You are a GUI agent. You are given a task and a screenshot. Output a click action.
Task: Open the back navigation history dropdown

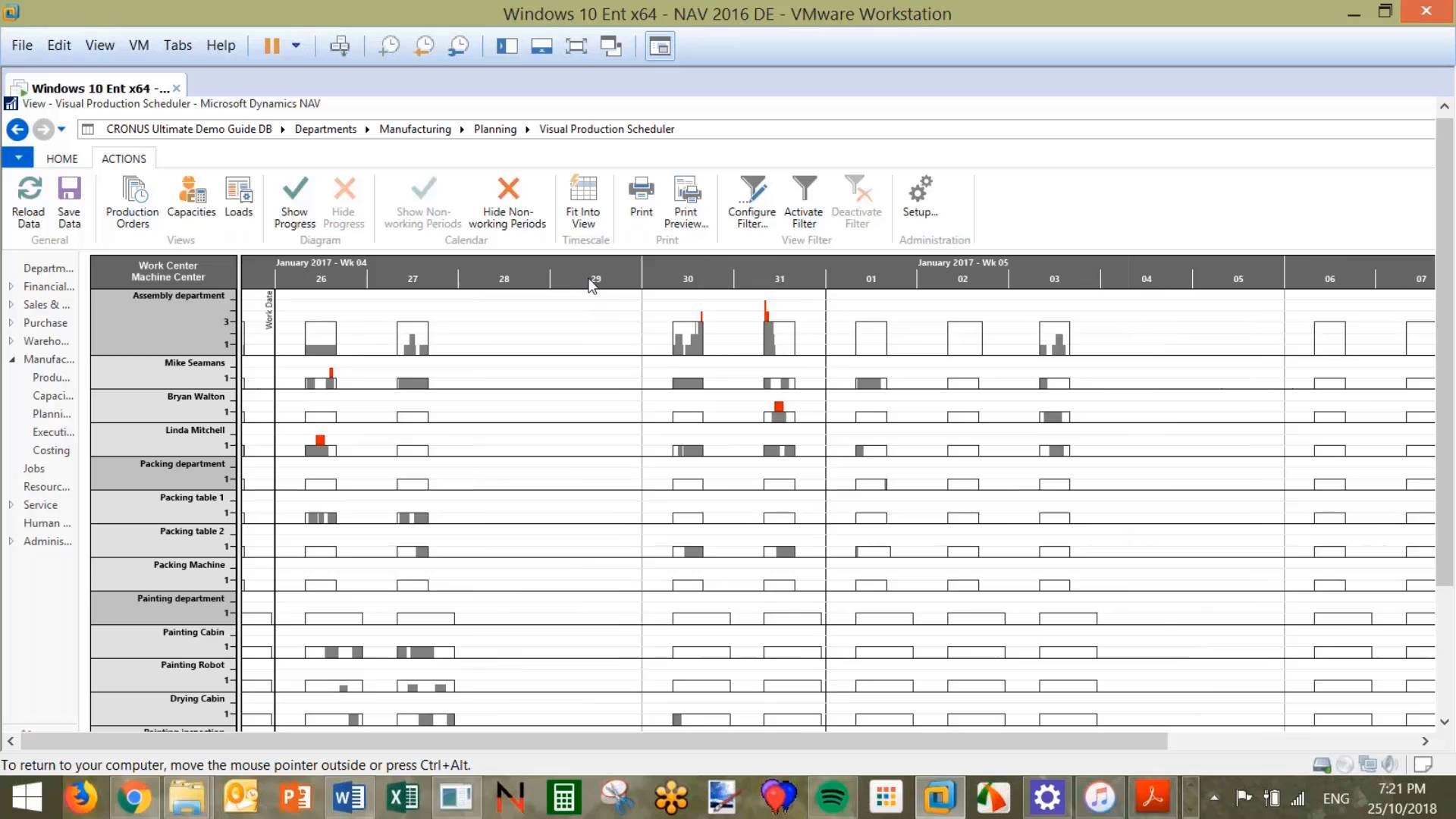click(x=62, y=129)
